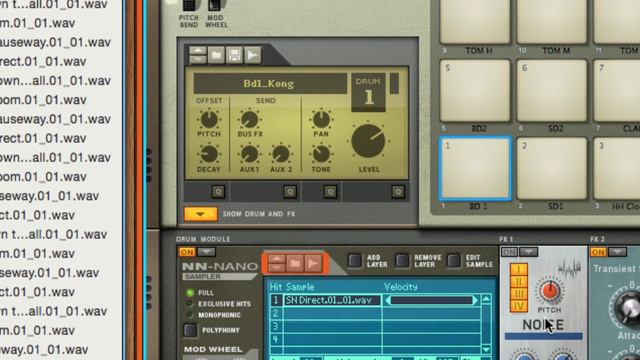Click the Aux 2 send knob
This screenshot has width=640, height=360.
pyautogui.click(x=280, y=155)
